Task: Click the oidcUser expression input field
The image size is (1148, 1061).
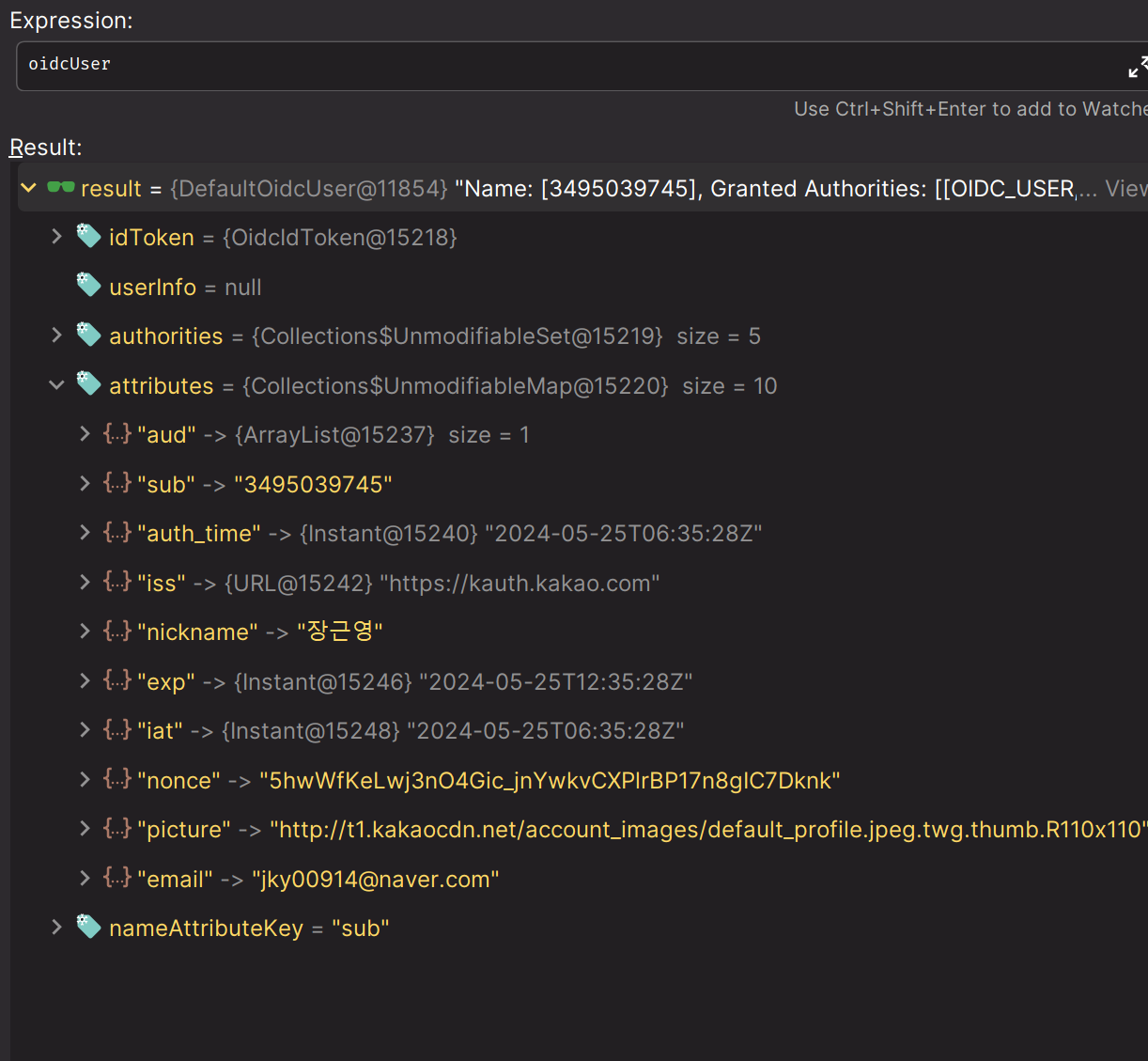Action: (564, 65)
